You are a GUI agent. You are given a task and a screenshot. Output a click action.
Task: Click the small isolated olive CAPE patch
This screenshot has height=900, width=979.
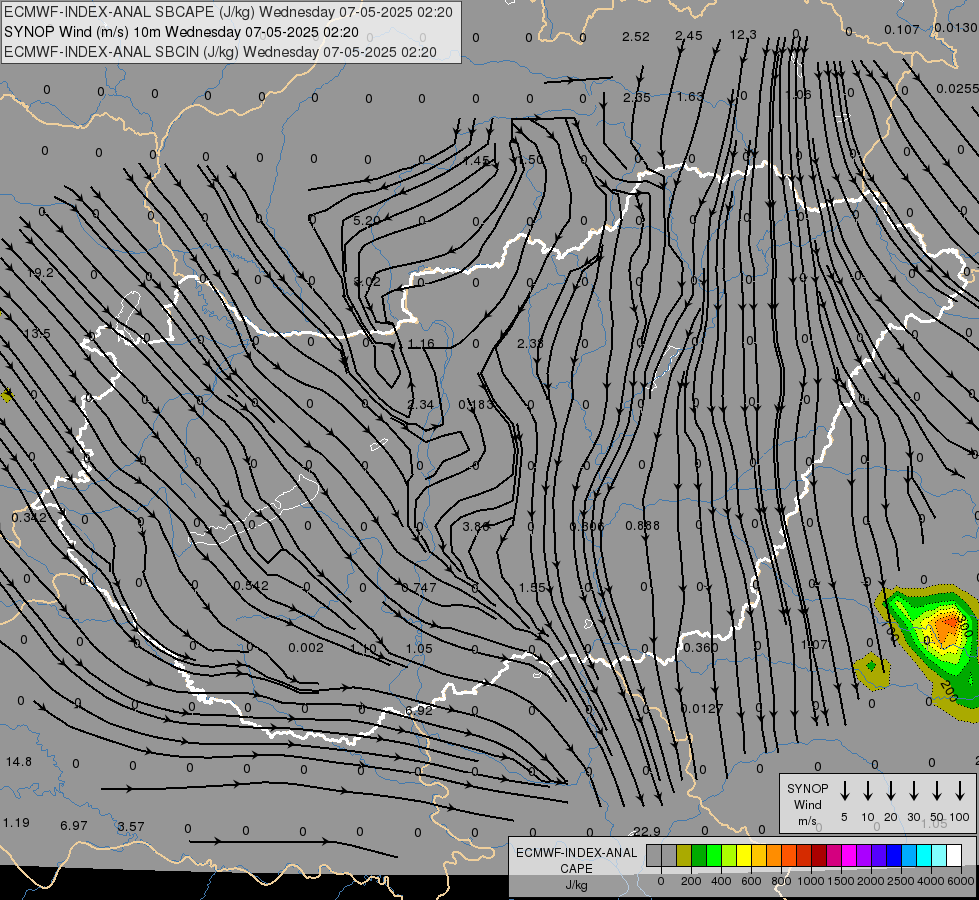[872, 670]
